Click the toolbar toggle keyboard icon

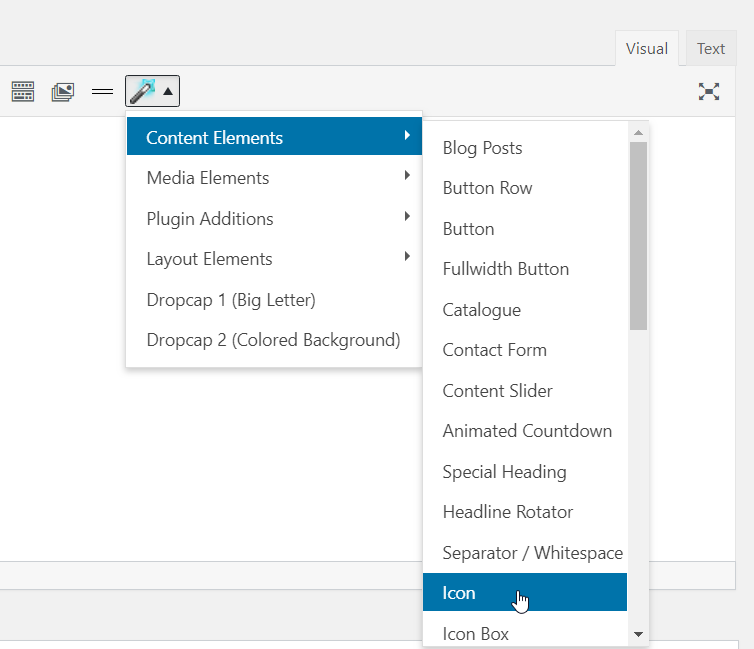pos(23,91)
